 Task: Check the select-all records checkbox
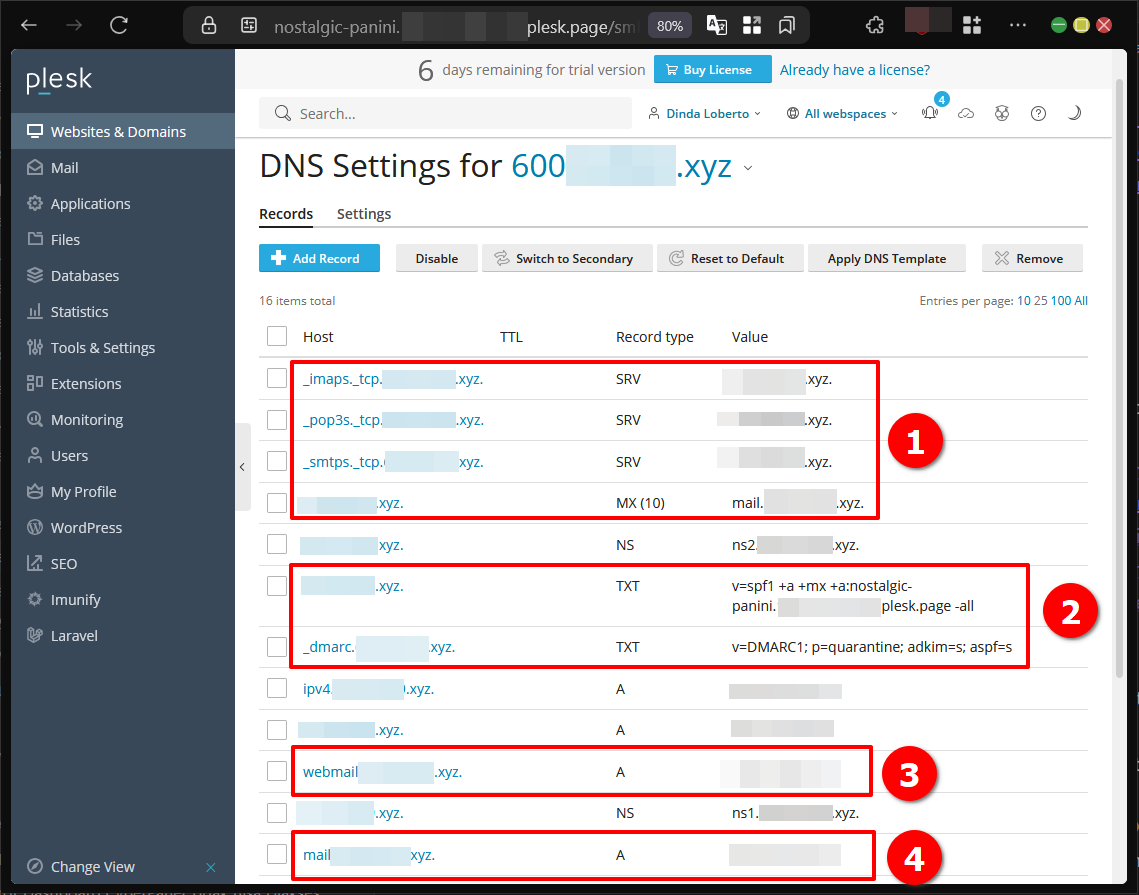[276, 336]
